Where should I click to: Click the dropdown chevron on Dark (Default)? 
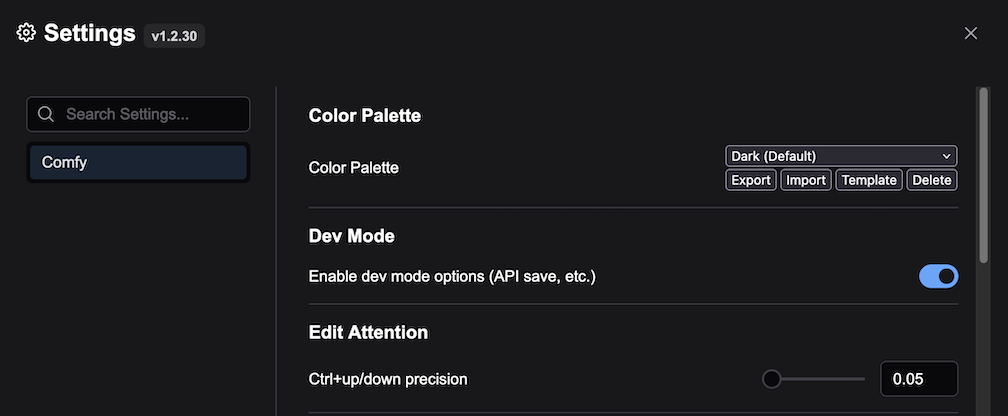click(x=946, y=156)
